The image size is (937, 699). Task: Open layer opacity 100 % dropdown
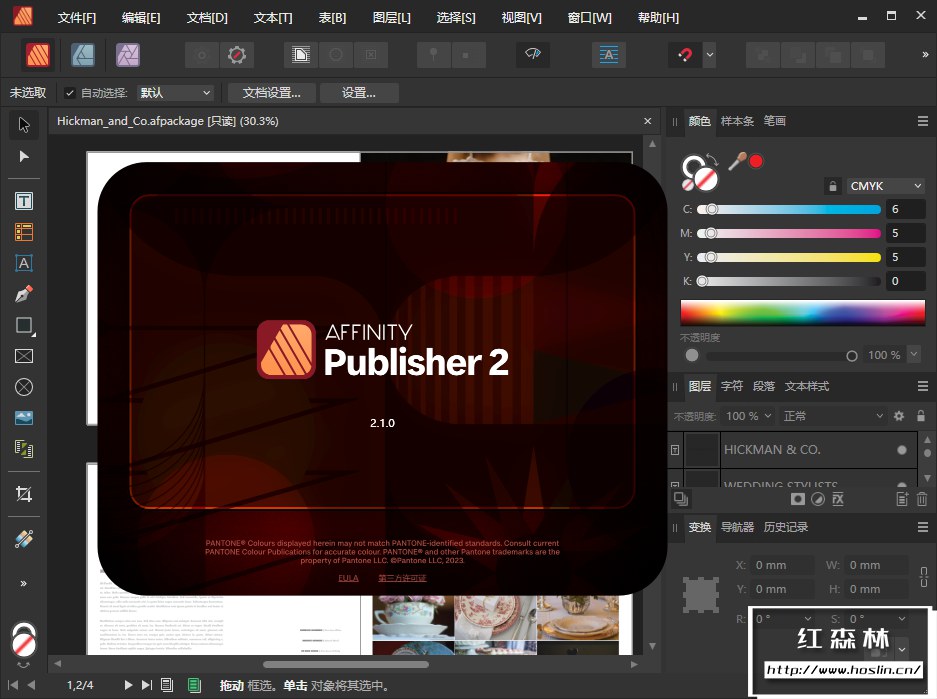pyautogui.click(x=749, y=416)
